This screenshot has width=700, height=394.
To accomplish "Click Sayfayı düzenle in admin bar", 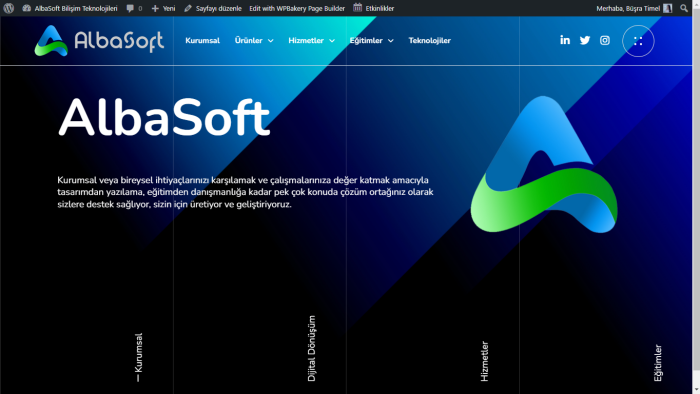I will [x=213, y=8].
